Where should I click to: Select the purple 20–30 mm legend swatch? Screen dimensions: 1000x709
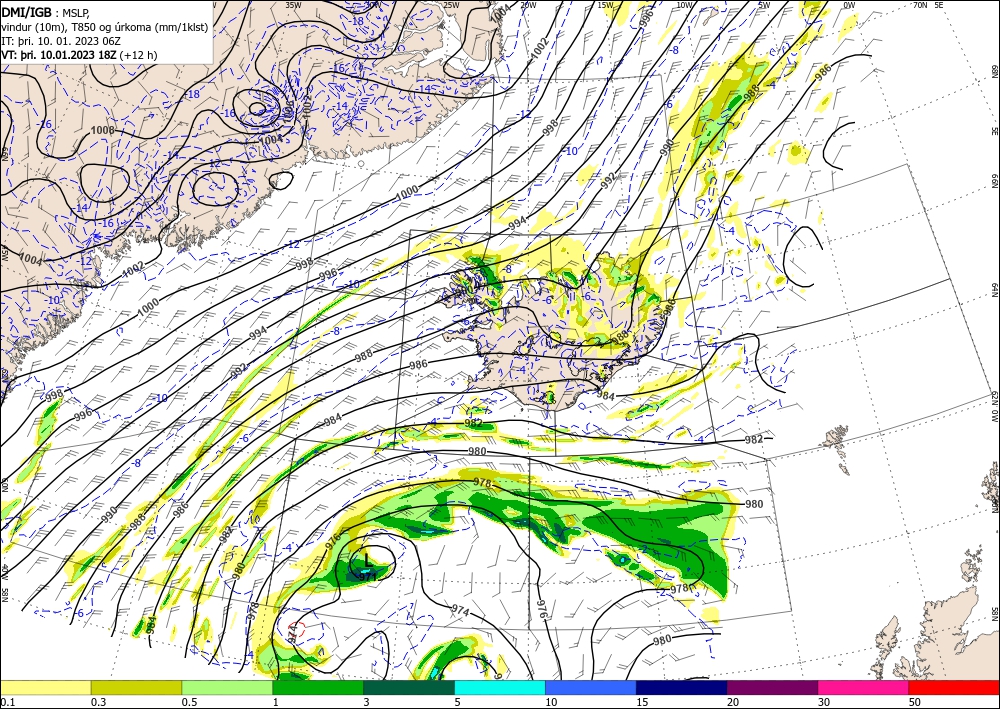pyautogui.click(x=772, y=687)
